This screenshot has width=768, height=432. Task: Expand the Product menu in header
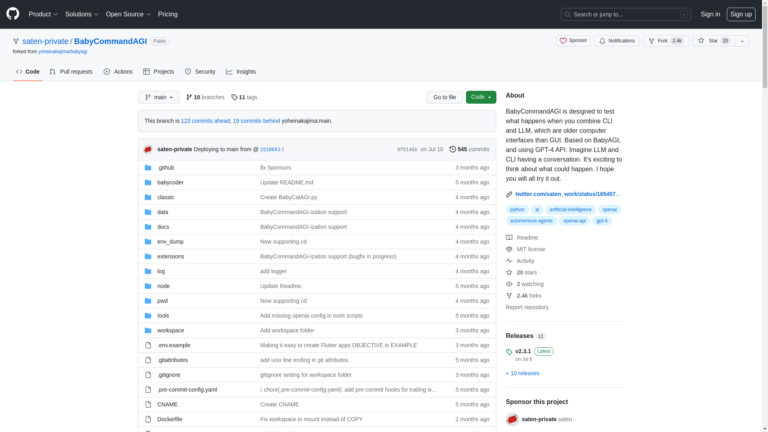pos(42,14)
